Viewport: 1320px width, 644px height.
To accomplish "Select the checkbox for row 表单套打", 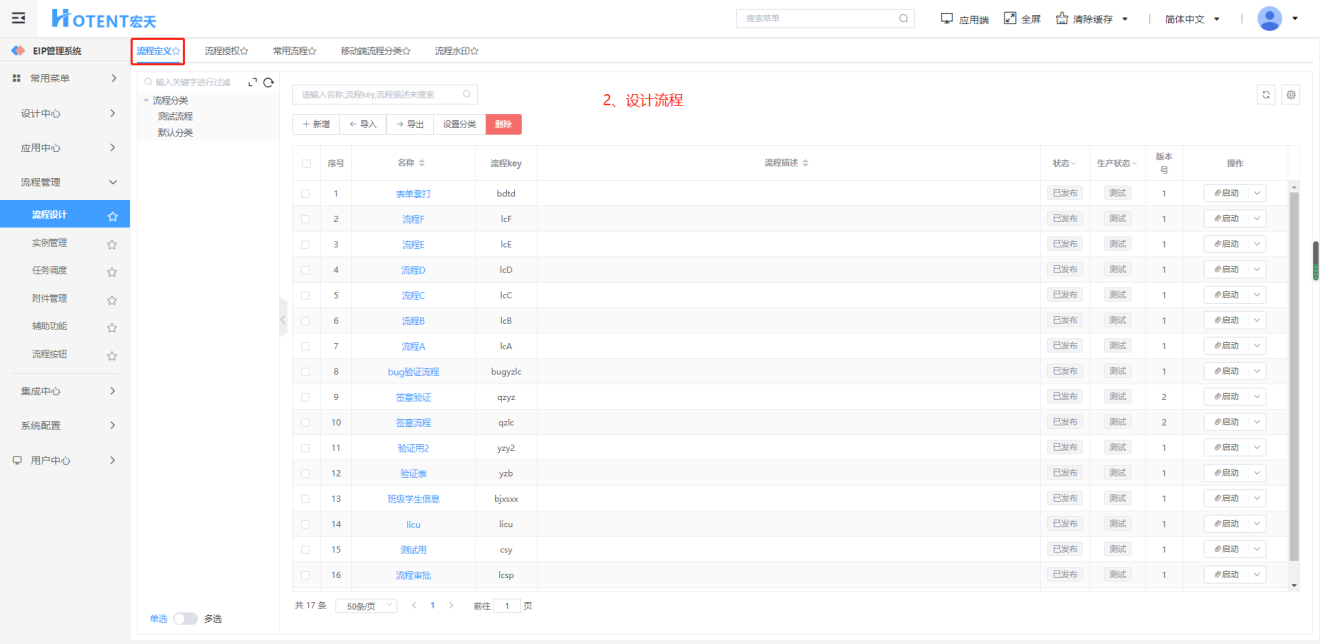I will coord(306,193).
